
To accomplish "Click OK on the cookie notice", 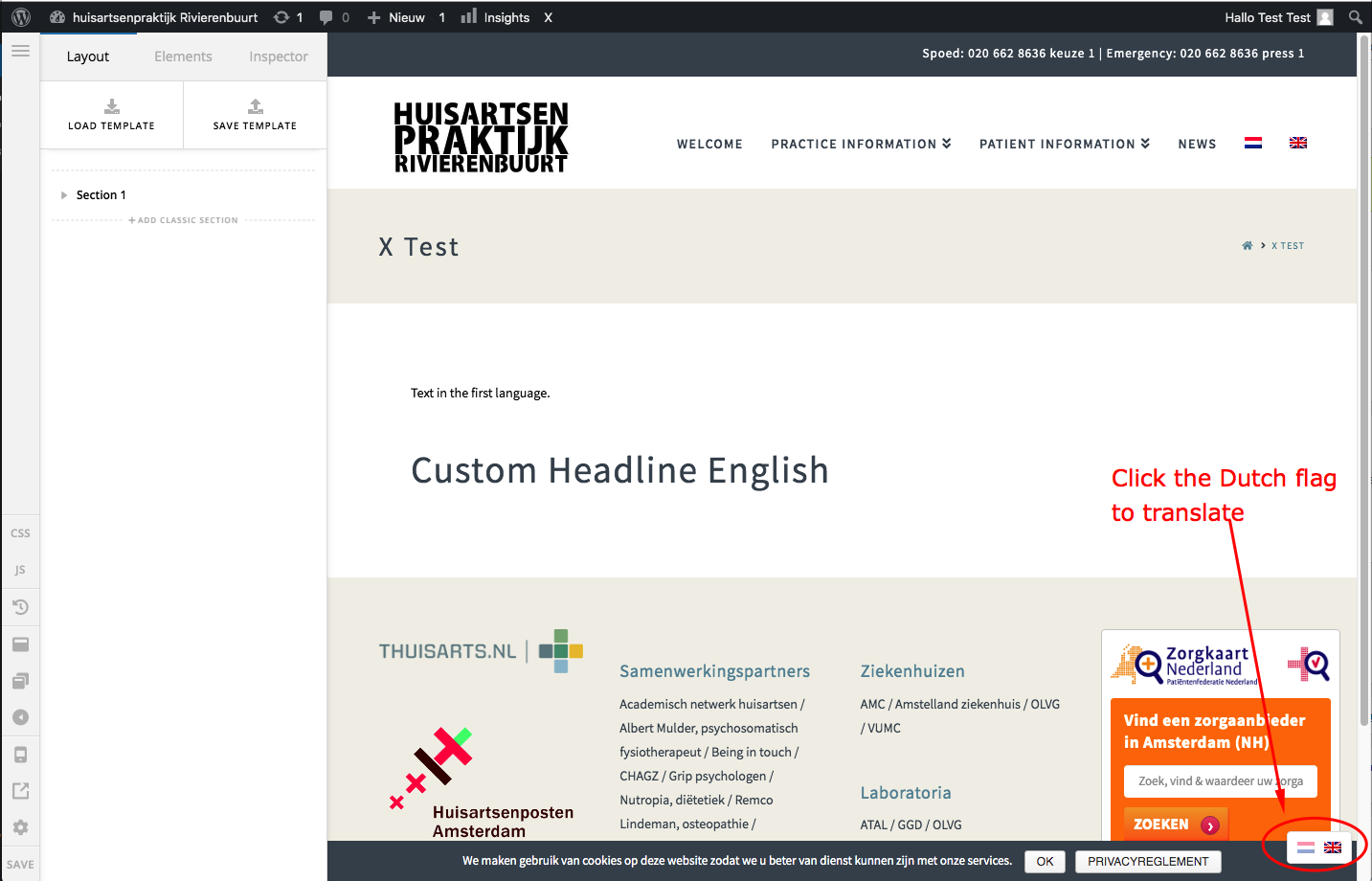I will [x=1045, y=861].
